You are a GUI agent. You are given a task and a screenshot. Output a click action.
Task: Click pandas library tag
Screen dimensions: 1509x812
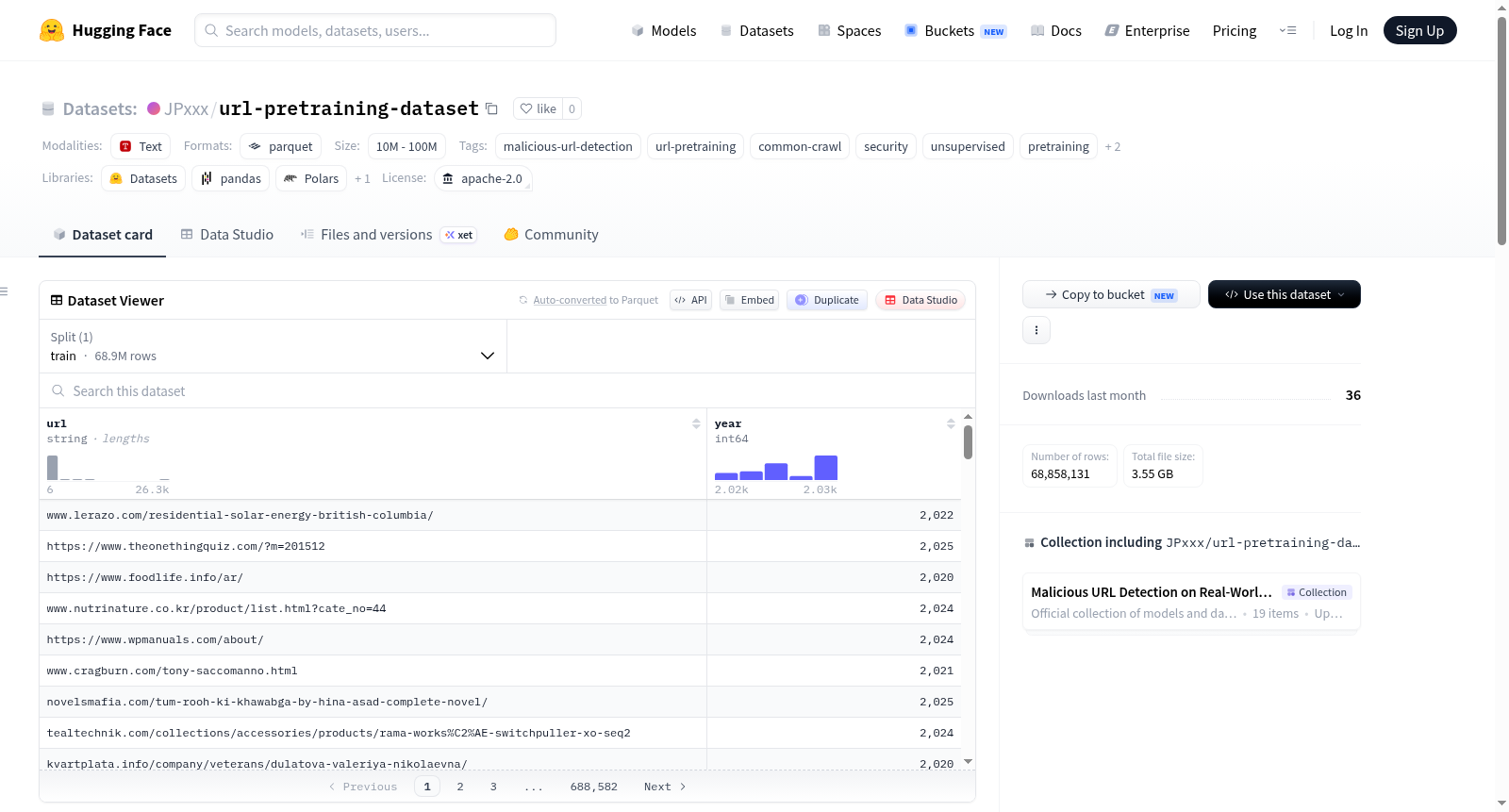231,178
